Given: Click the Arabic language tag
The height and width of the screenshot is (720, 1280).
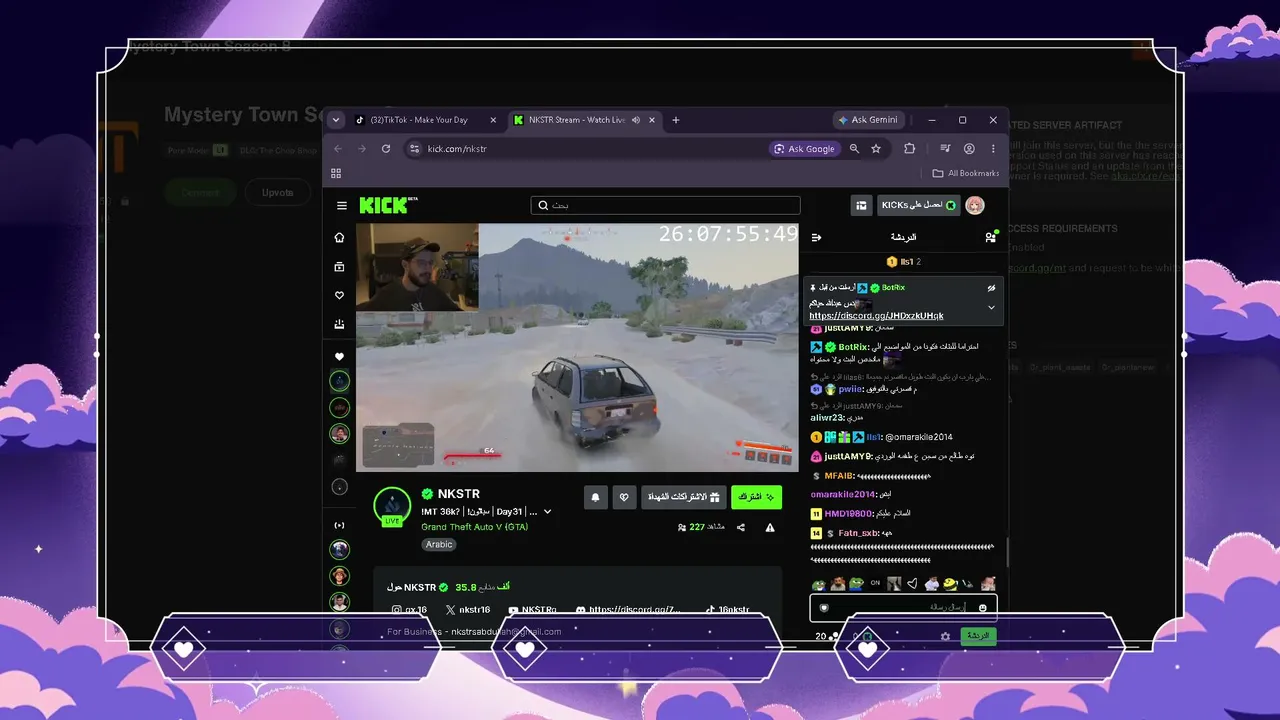Looking at the screenshot, I should [x=439, y=545].
